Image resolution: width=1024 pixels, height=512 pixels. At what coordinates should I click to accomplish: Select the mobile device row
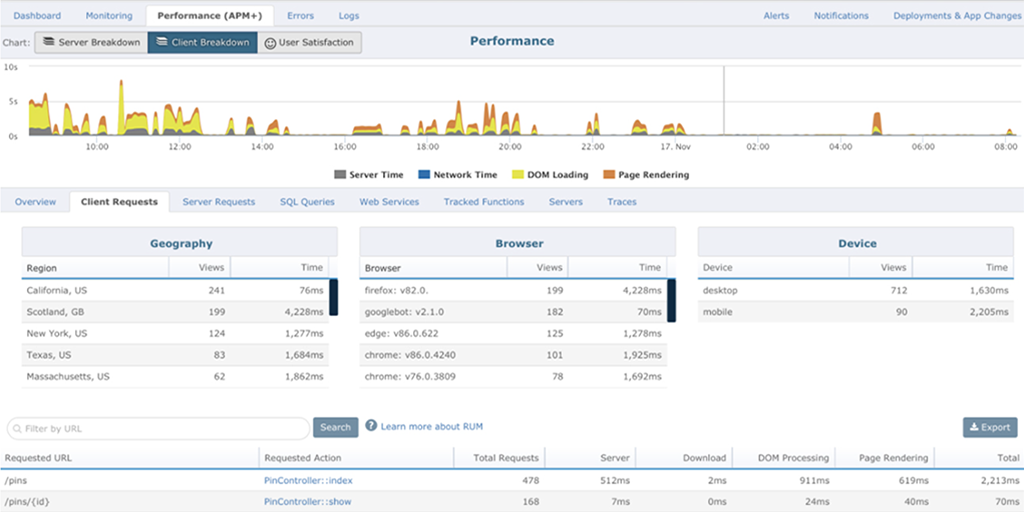point(856,312)
